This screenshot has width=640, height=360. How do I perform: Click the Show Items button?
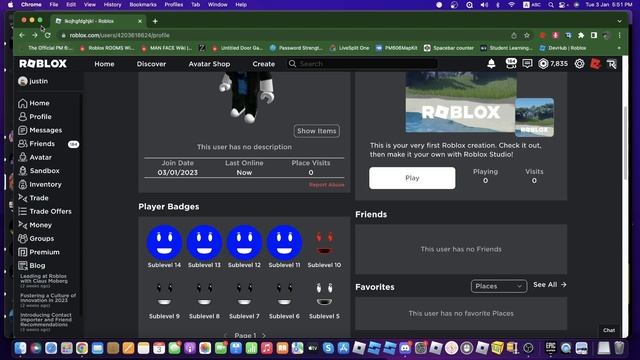[317, 131]
